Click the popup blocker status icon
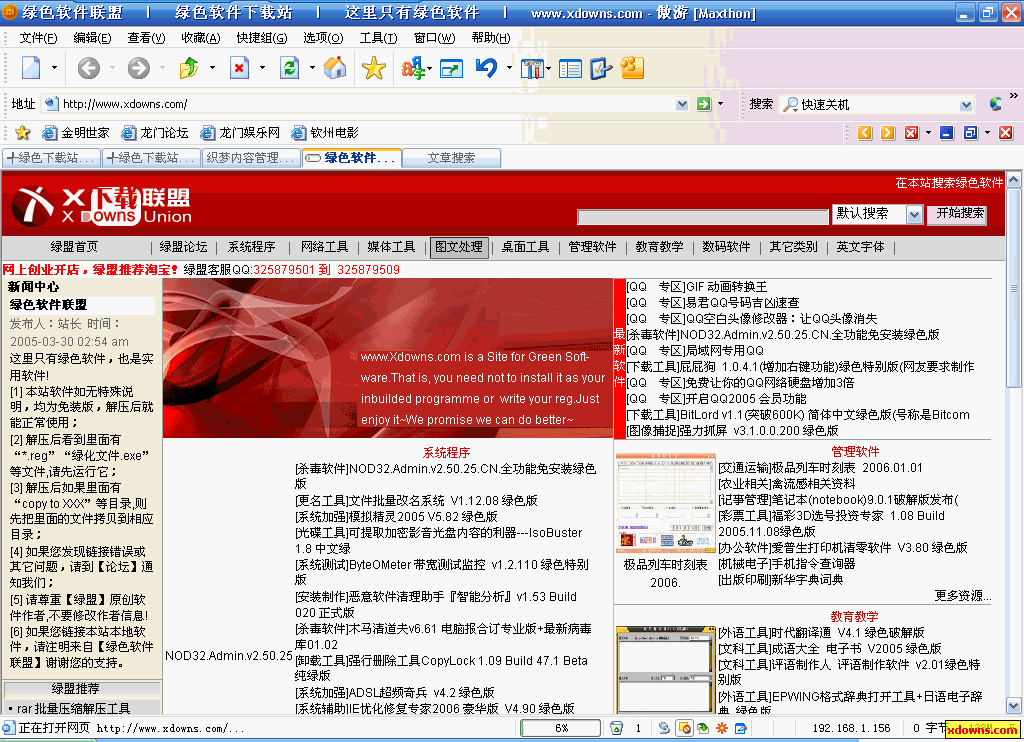This screenshot has height=742, width=1024. 684,728
